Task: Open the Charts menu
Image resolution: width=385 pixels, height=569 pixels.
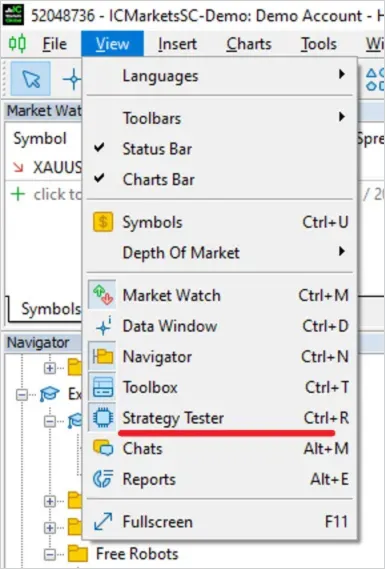Action: [x=249, y=44]
